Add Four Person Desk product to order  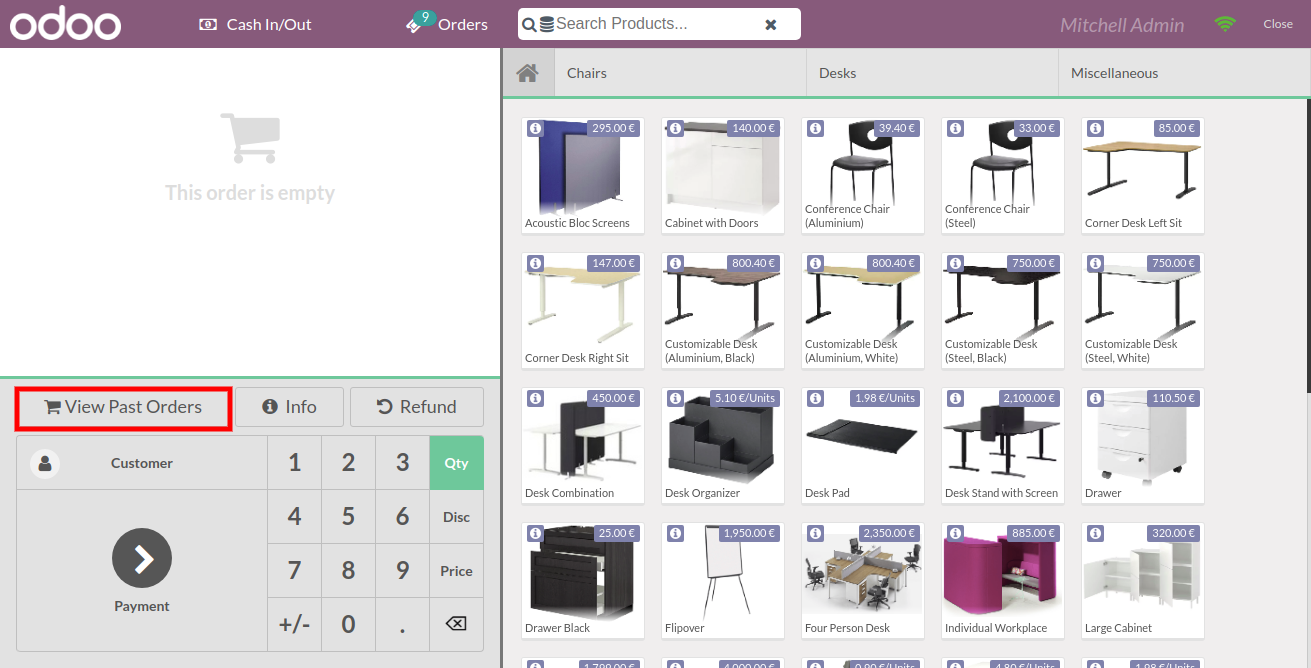point(863,580)
